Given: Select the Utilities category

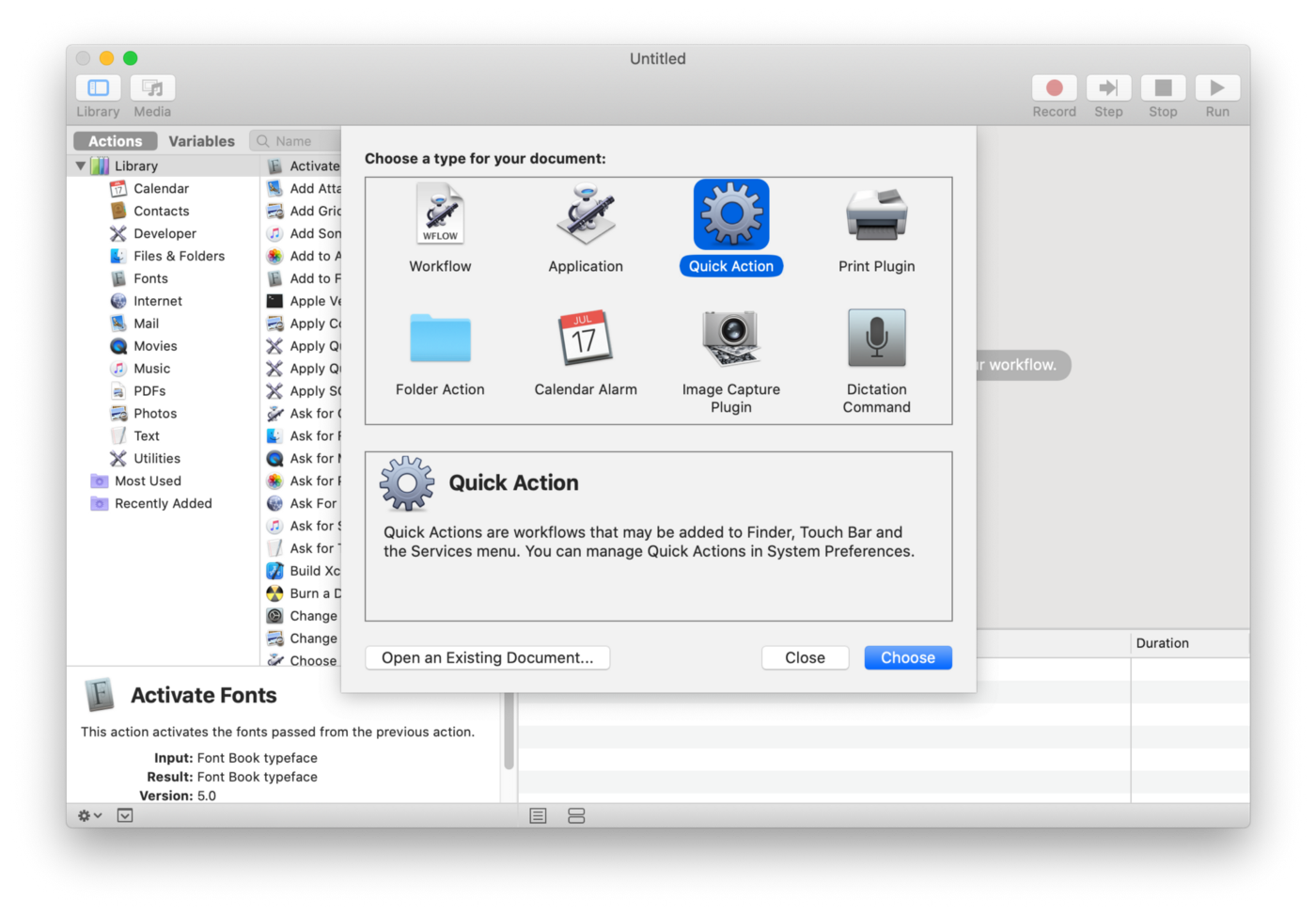Looking at the screenshot, I should (157, 459).
